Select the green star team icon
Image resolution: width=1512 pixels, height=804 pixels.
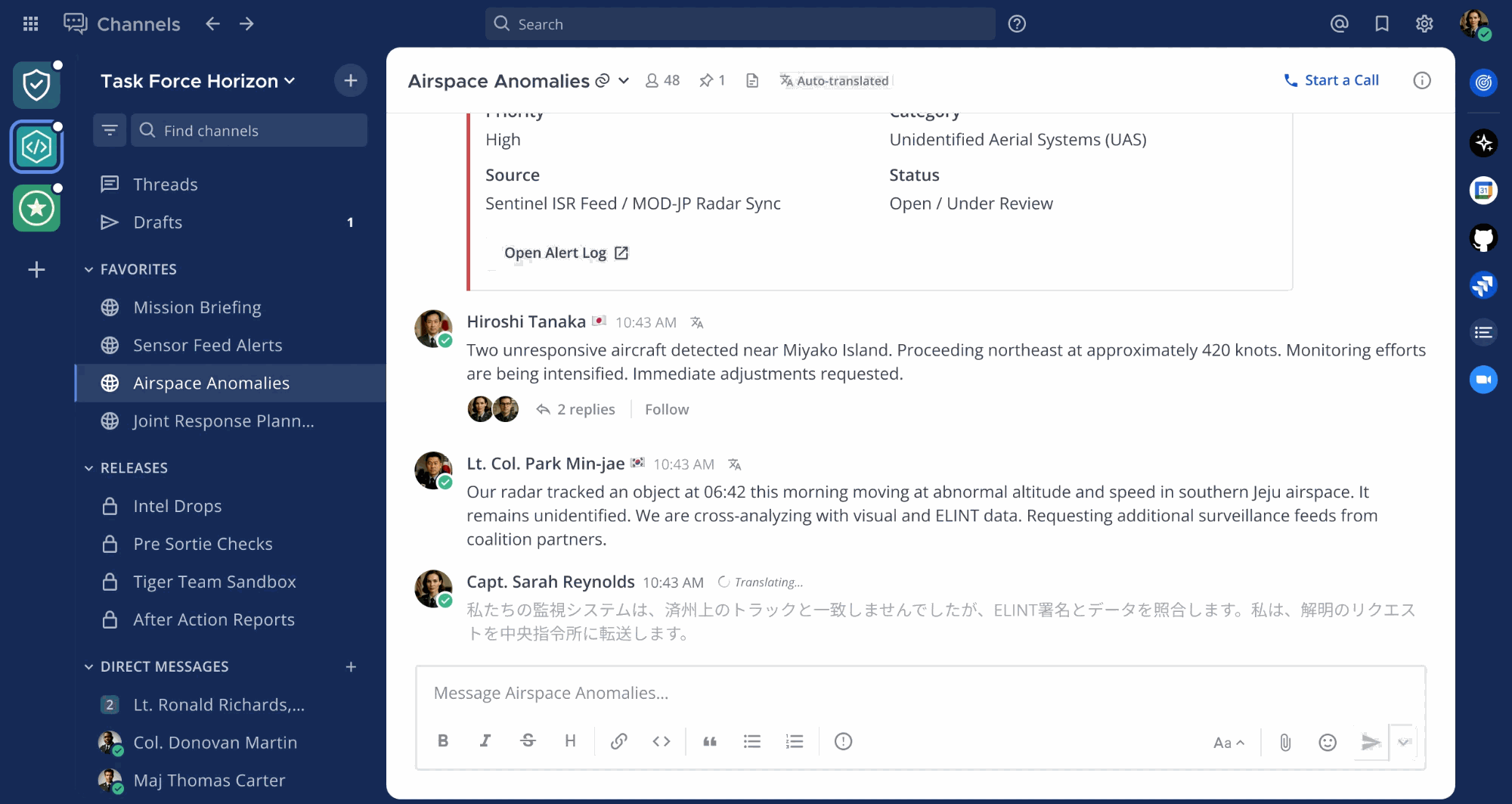coord(36,208)
